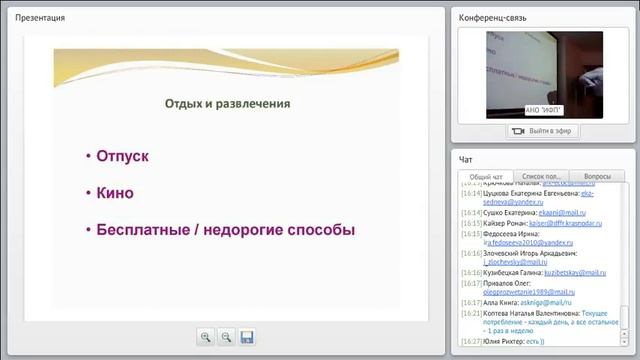
Task: Click the "Выйти в эфир" button
Action: click(542, 131)
